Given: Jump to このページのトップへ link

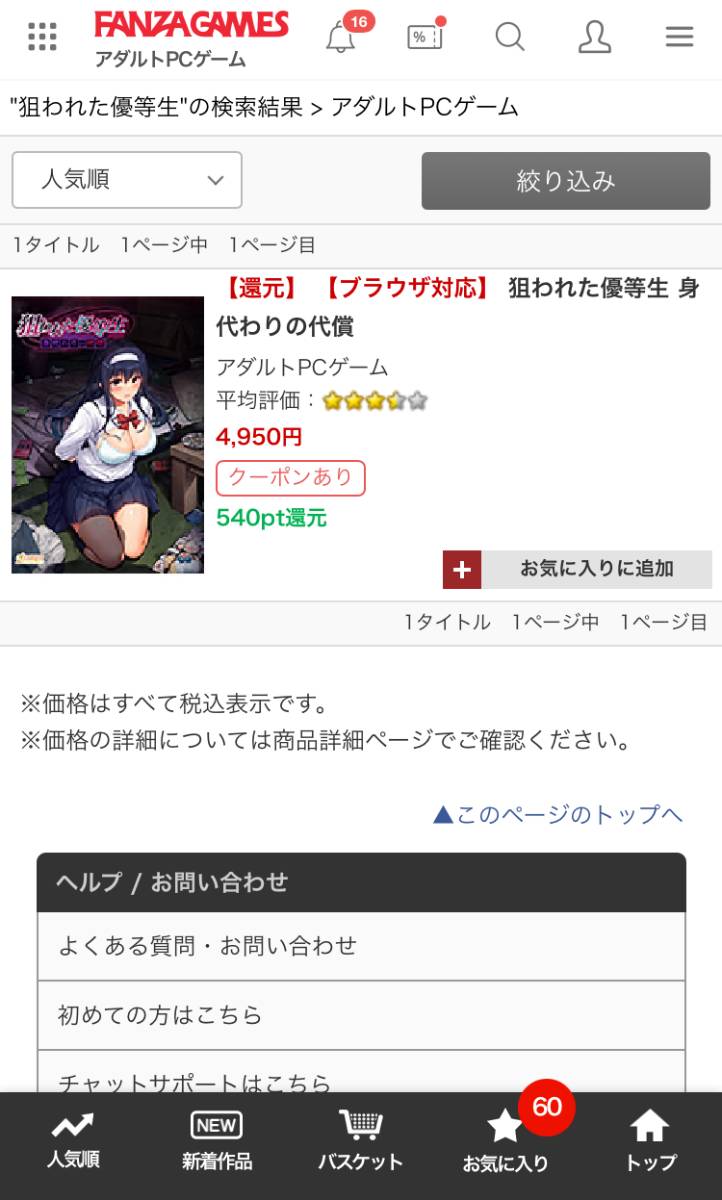Looking at the screenshot, I should point(558,815).
